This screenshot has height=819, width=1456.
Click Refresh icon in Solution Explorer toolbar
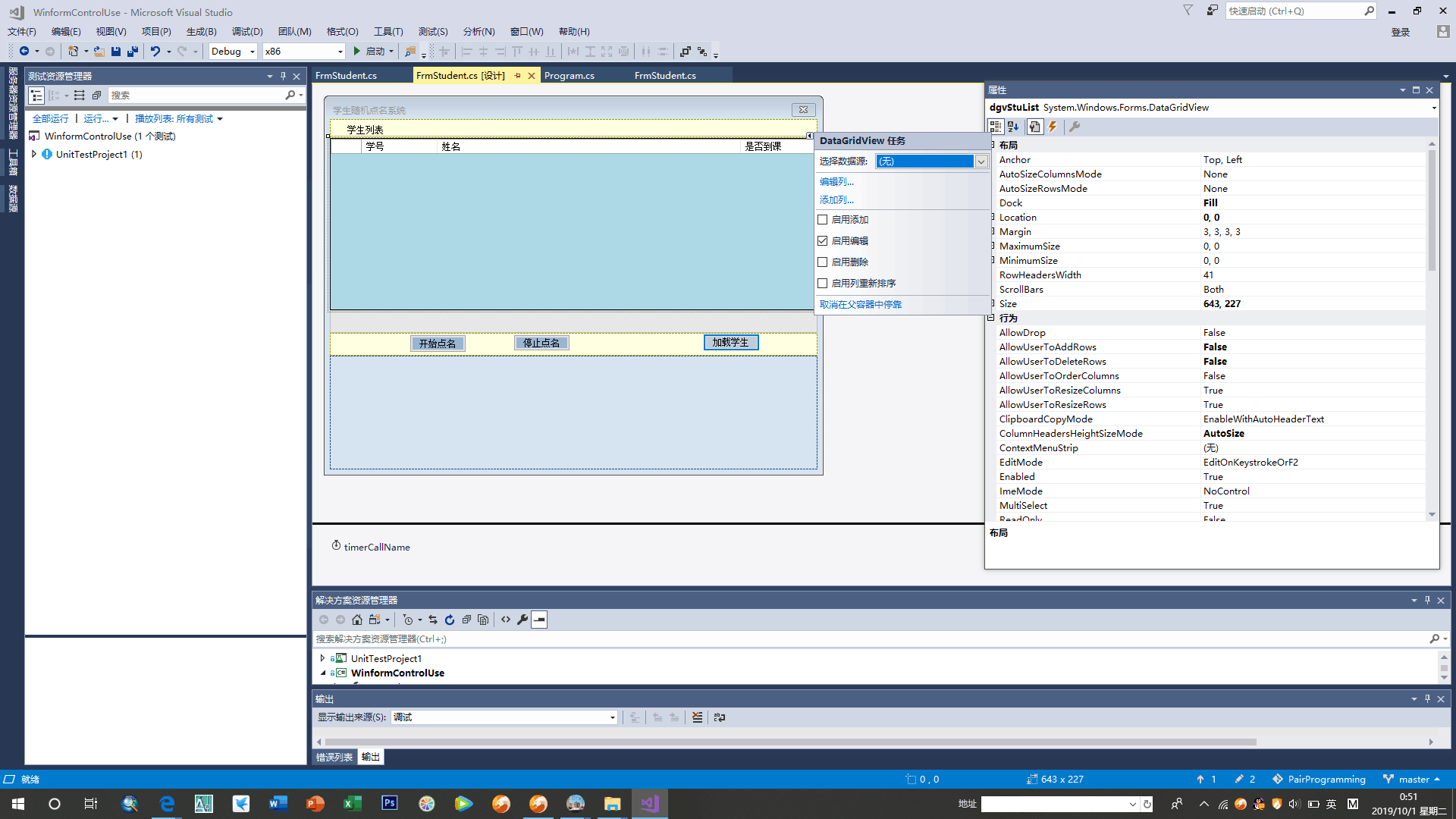point(450,620)
